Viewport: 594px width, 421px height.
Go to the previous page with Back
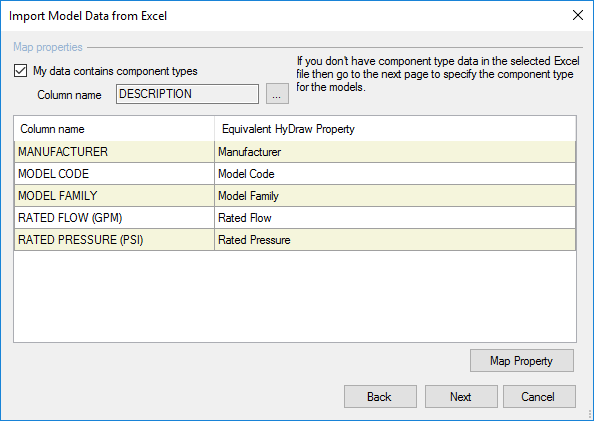[x=380, y=397]
